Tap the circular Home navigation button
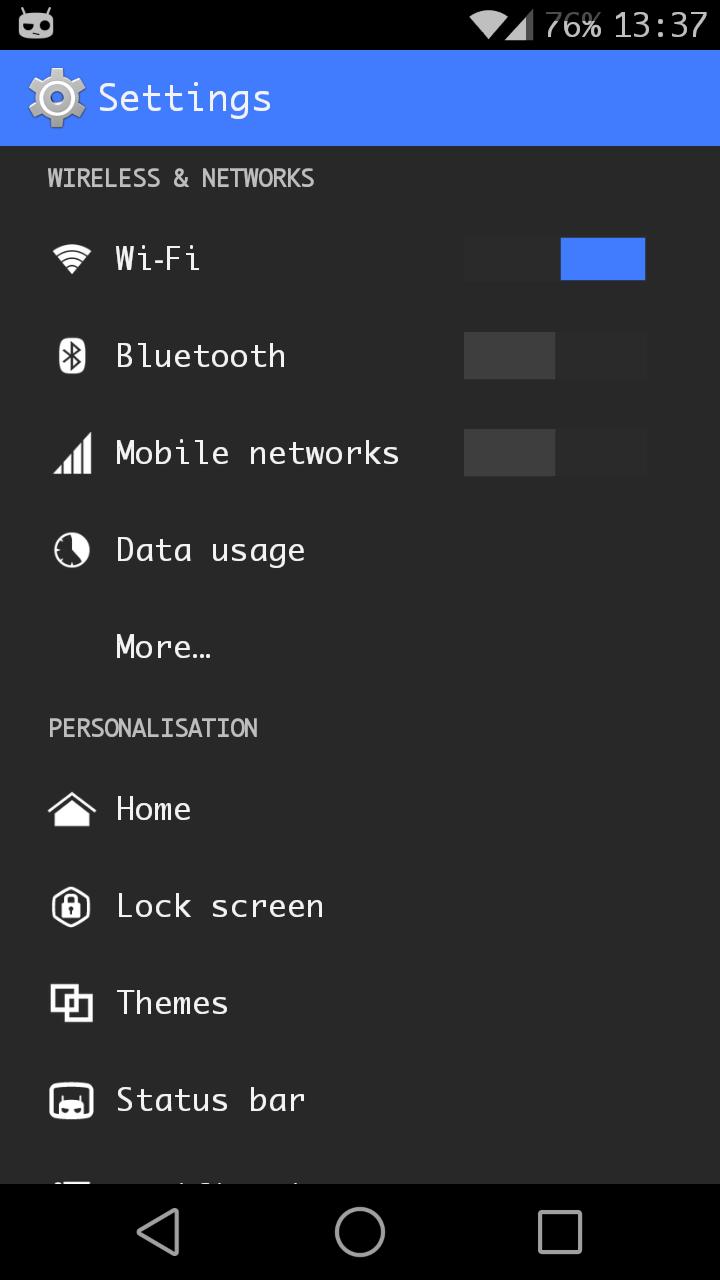This screenshot has width=720, height=1280. tap(359, 1231)
